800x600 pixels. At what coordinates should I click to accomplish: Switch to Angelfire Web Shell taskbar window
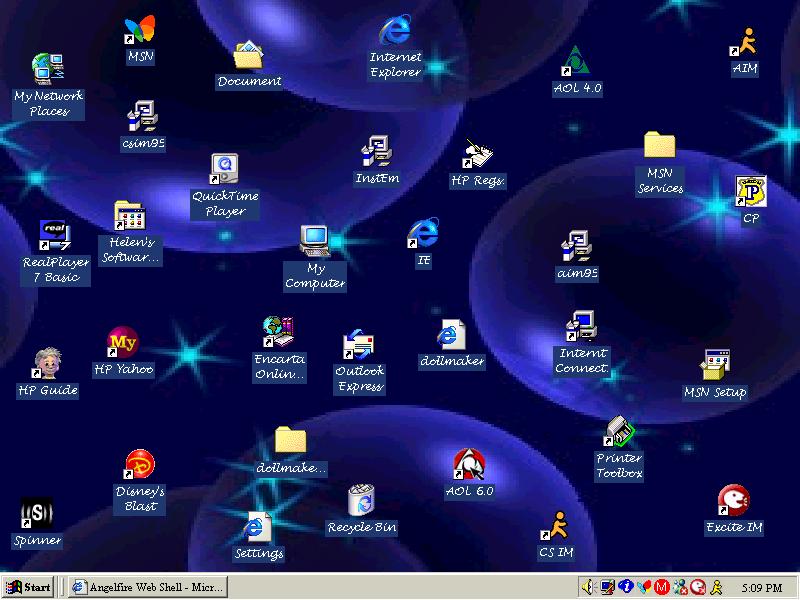tap(148, 587)
